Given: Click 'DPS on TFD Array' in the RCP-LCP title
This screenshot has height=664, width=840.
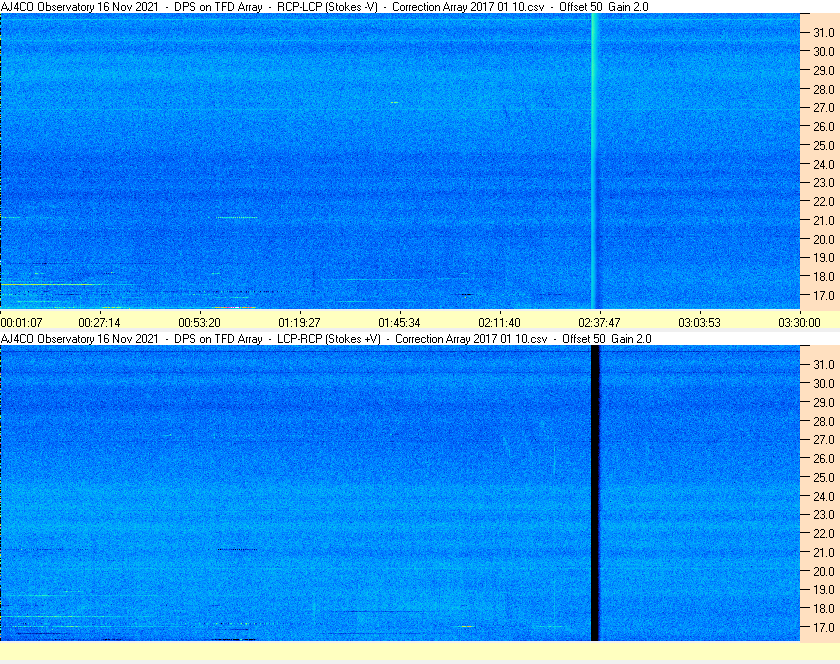Looking at the screenshot, I should [218, 7].
